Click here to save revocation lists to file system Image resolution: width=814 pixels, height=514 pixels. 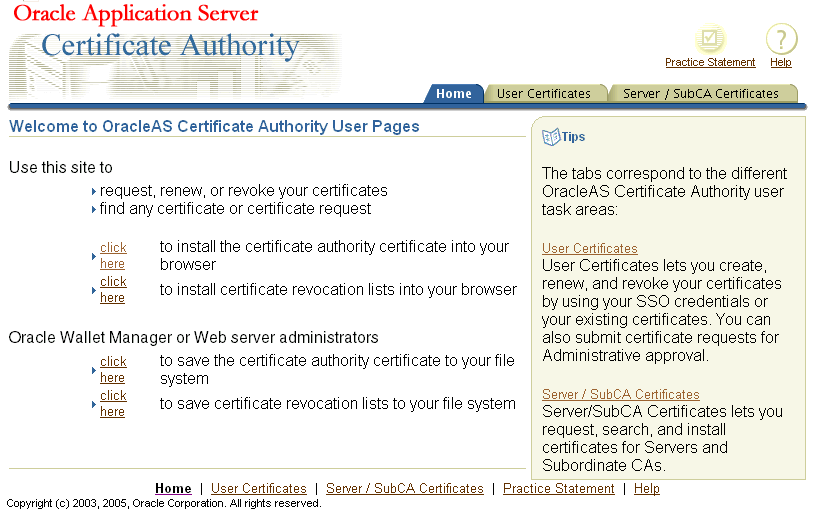113,403
